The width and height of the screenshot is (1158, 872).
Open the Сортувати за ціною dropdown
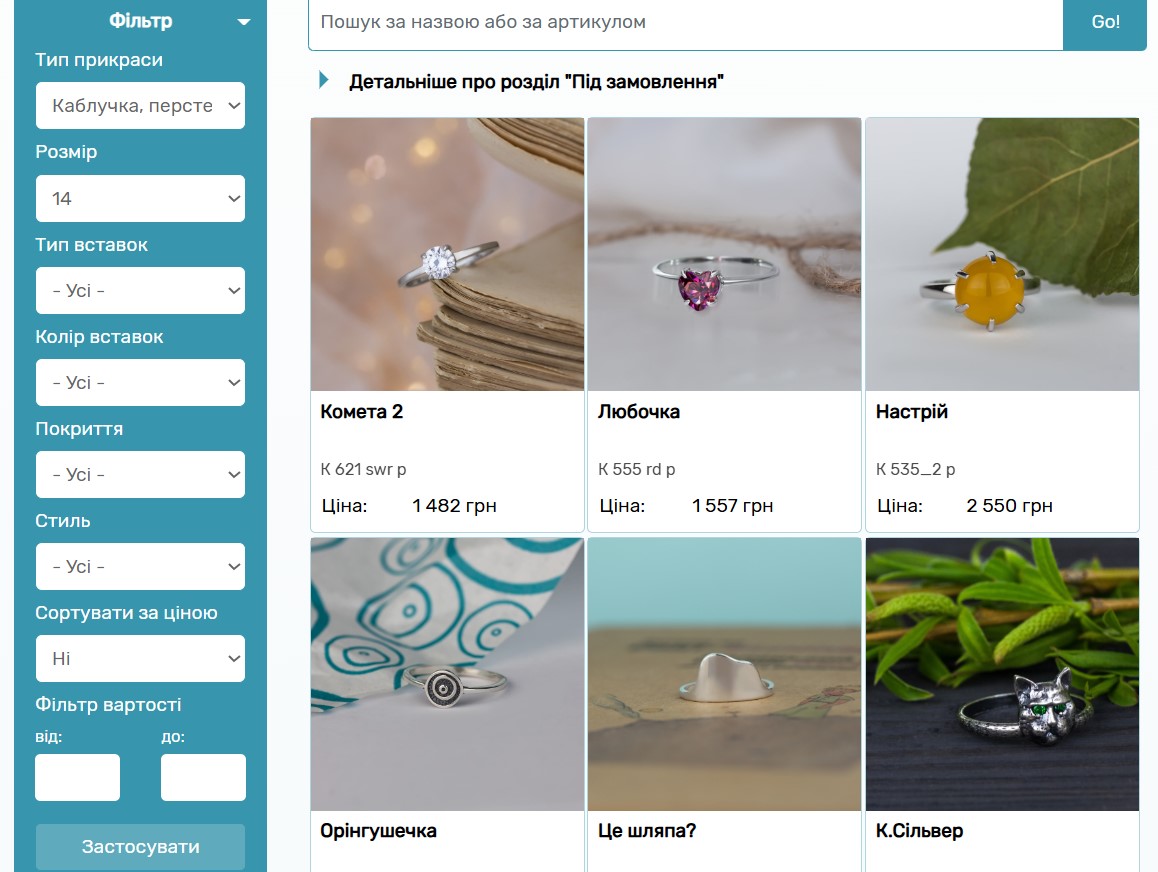coord(140,659)
